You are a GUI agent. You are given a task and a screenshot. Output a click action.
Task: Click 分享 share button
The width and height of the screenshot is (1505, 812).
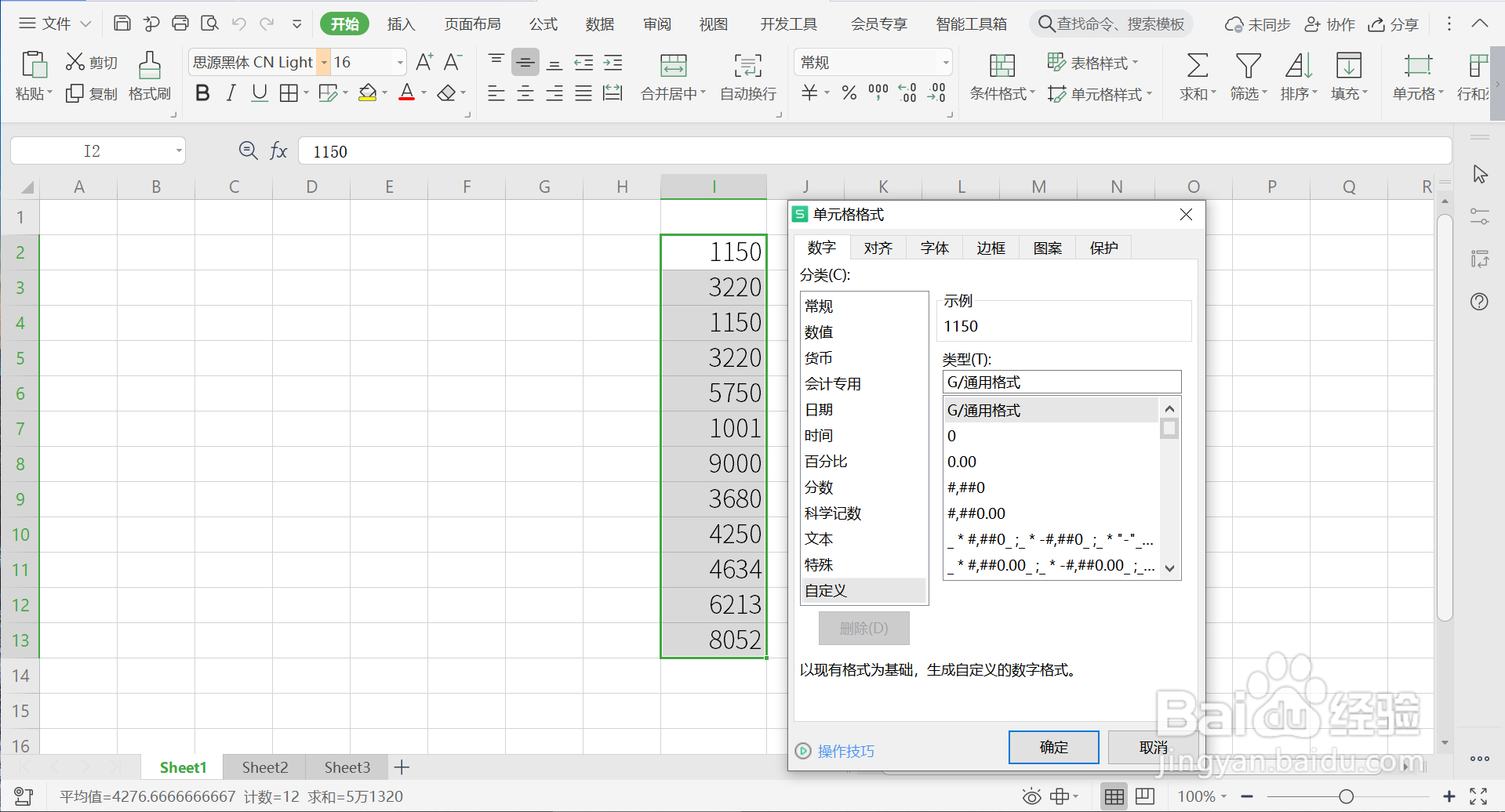1394,24
